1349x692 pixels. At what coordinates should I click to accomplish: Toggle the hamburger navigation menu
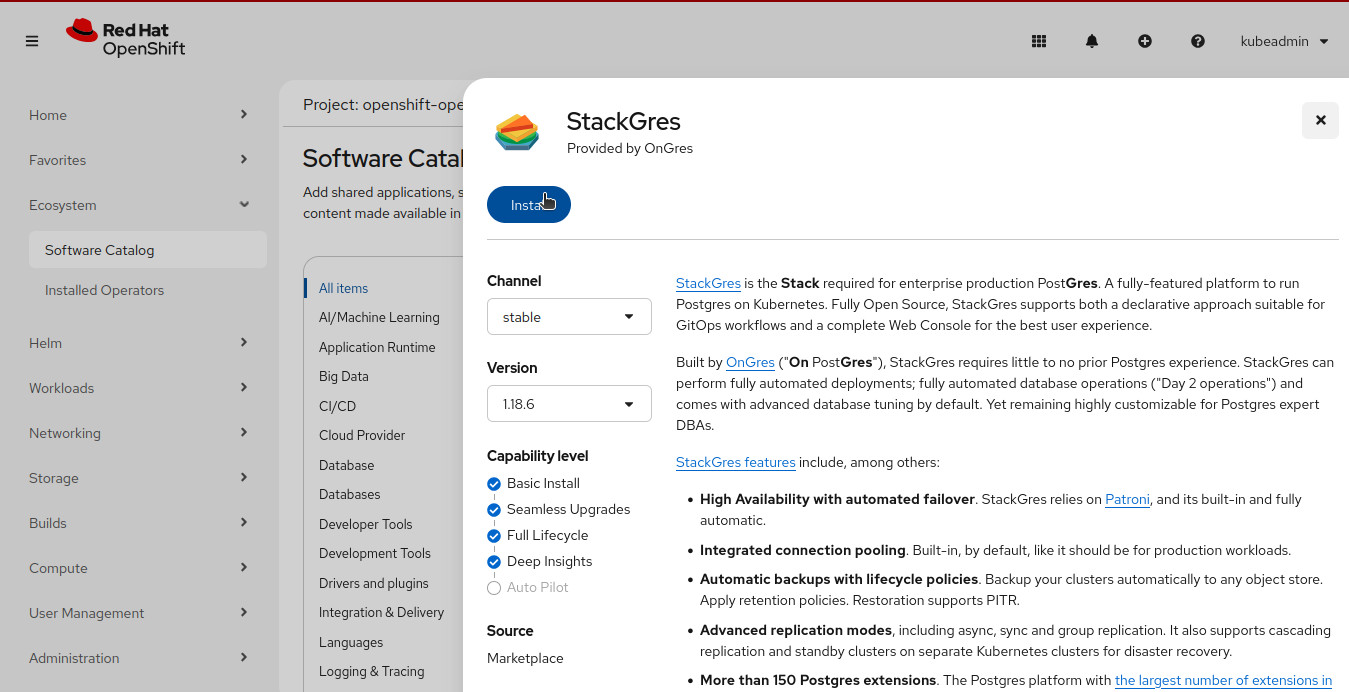(x=32, y=41)
